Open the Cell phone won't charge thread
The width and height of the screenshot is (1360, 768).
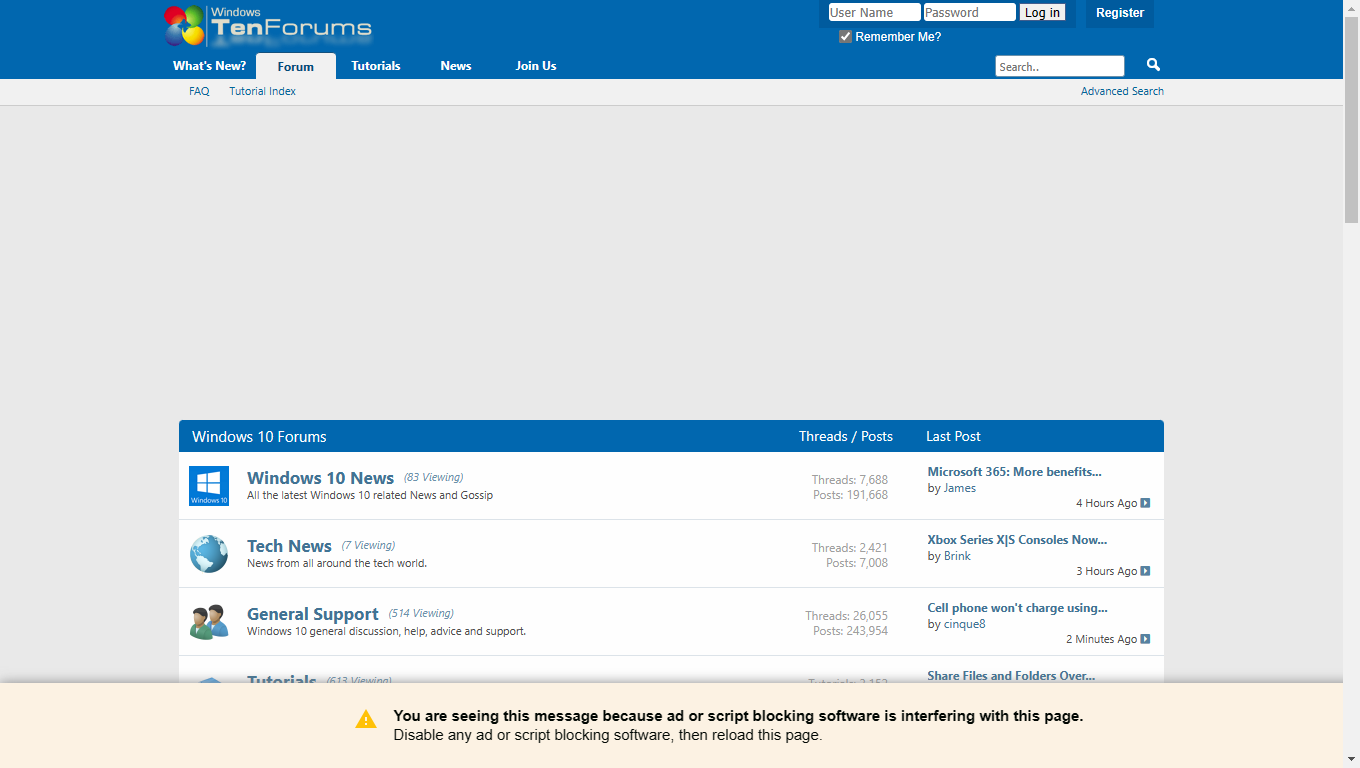click(1017, 607)
